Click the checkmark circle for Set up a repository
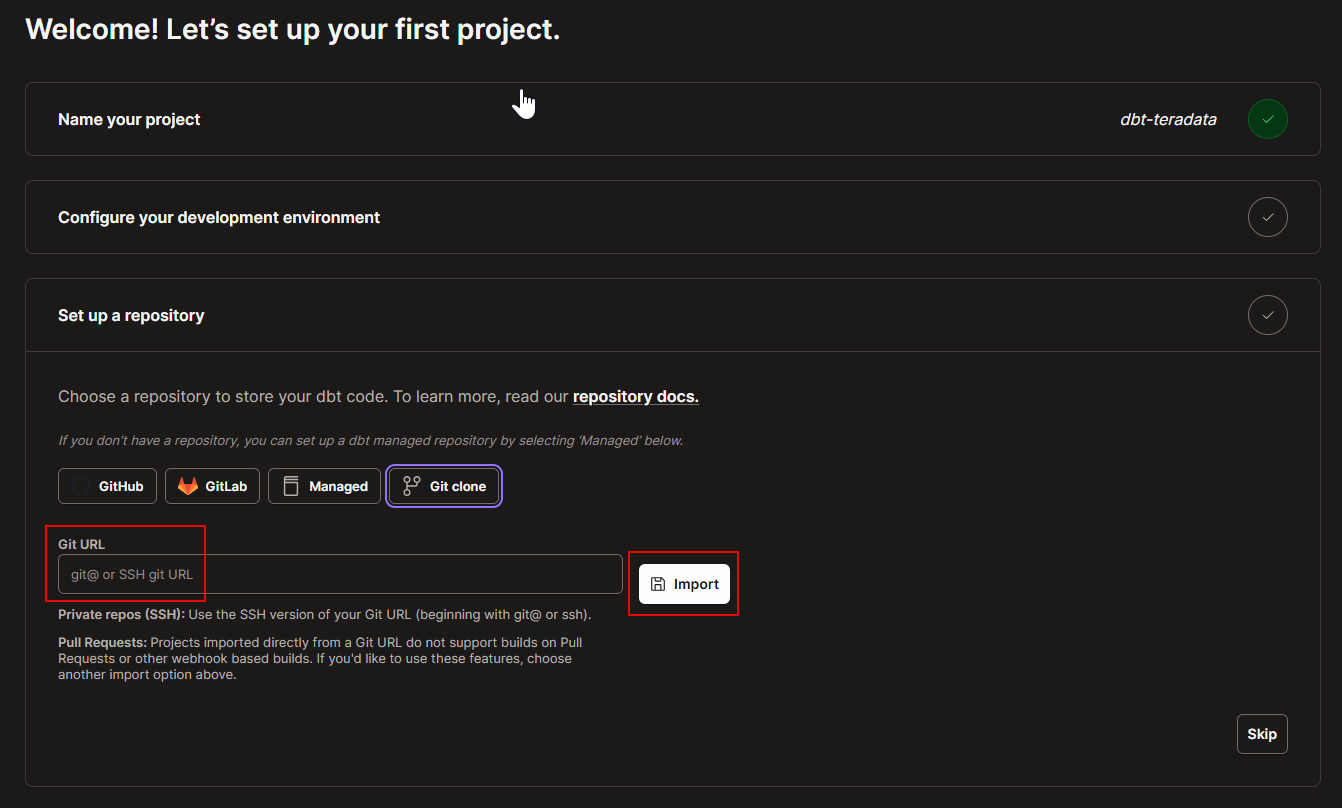The height and width of the screenshot is (808, 1342). tap(1267, 315)
